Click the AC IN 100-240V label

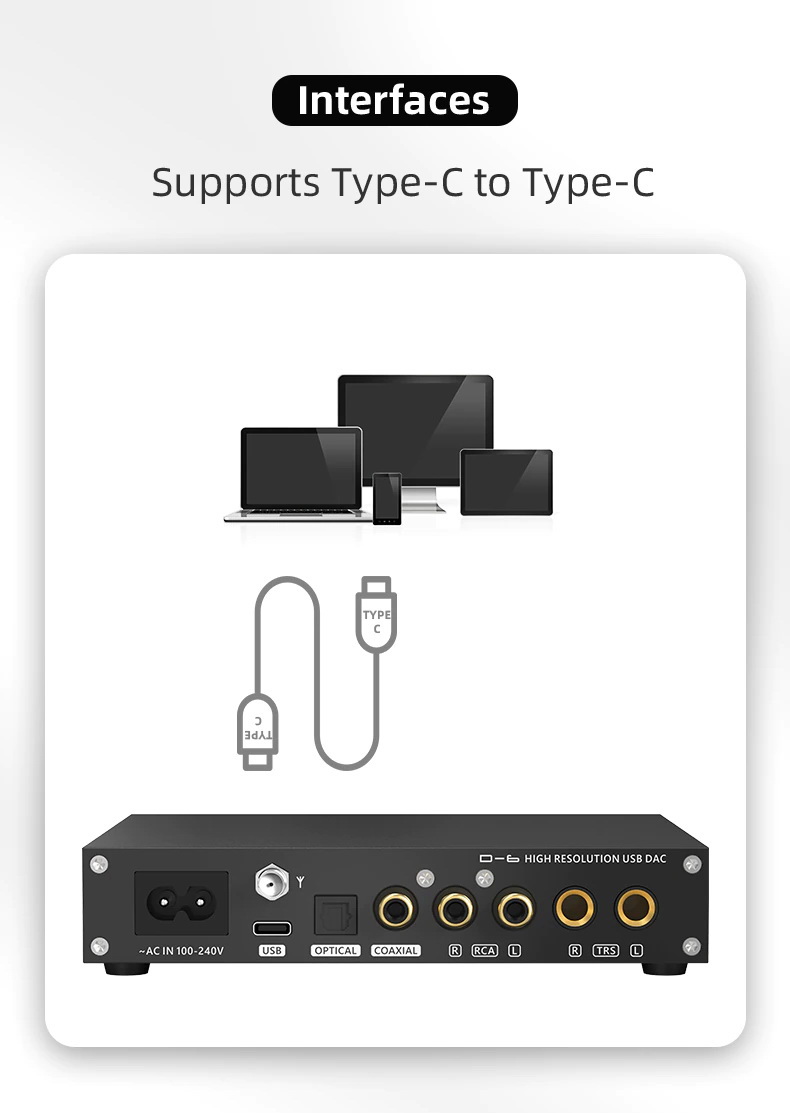pyautogui.click(x=181, y=950)
